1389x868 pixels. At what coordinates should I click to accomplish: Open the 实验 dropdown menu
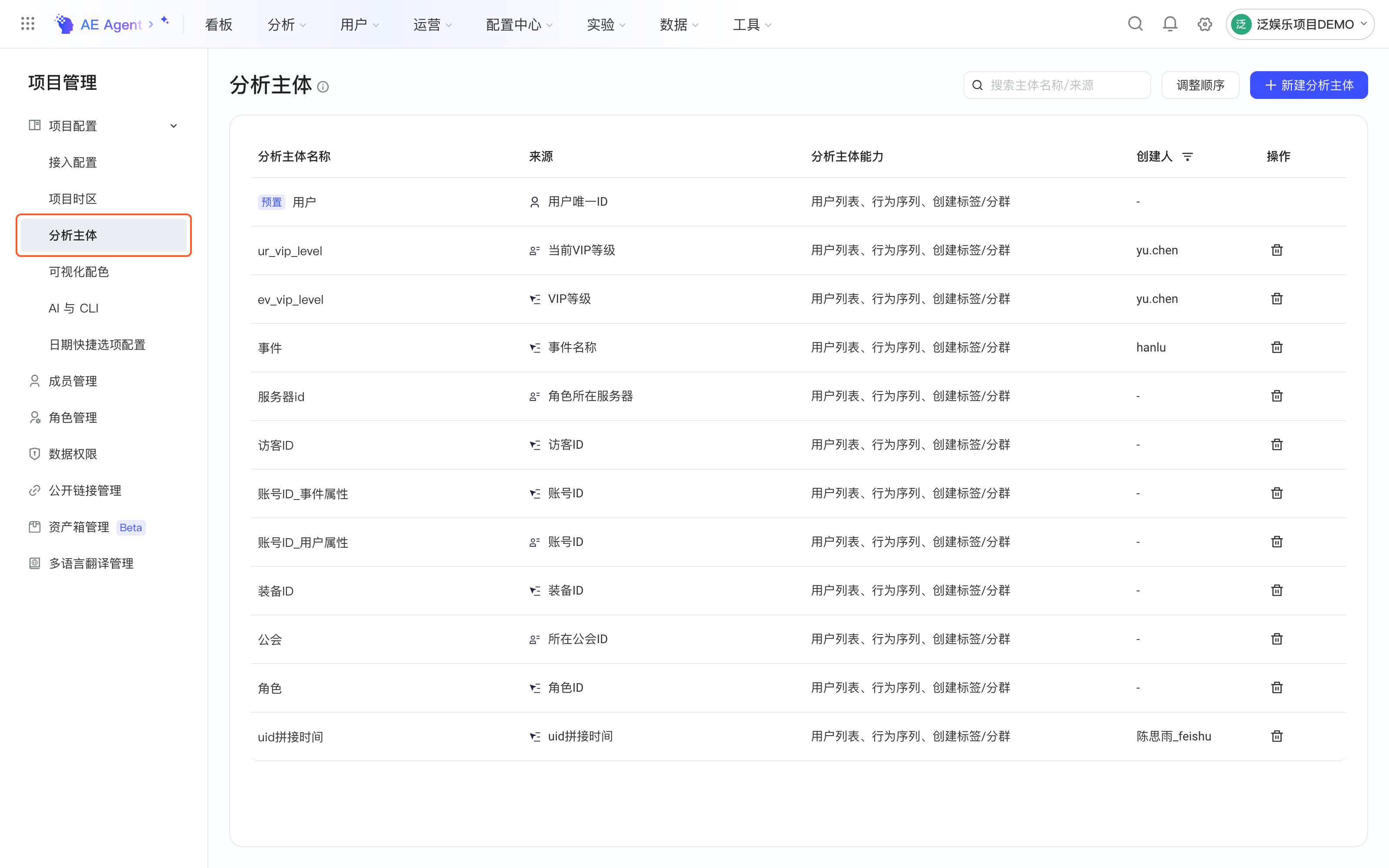point(606,25)
